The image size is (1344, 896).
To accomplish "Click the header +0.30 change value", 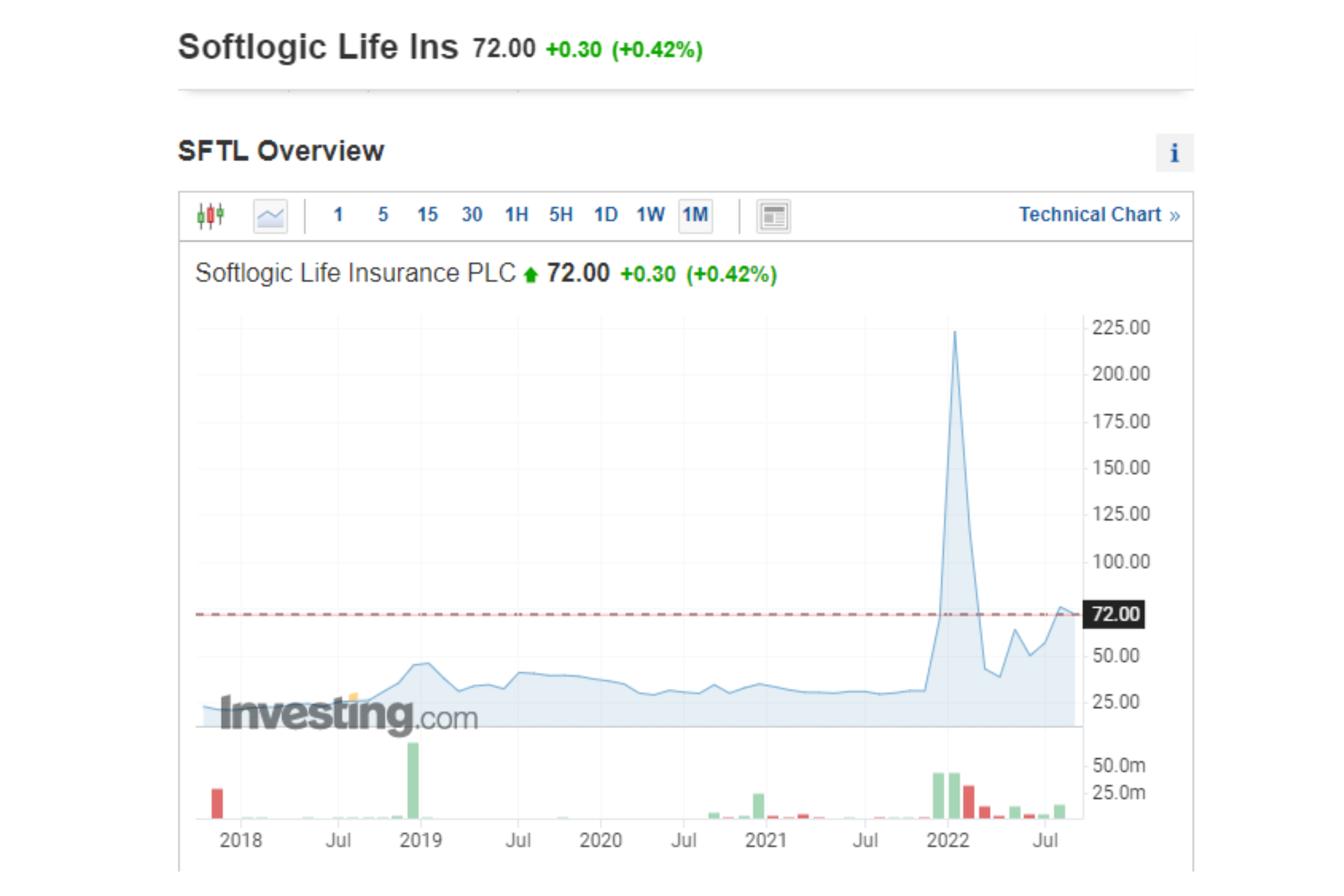I will (574, 50).
